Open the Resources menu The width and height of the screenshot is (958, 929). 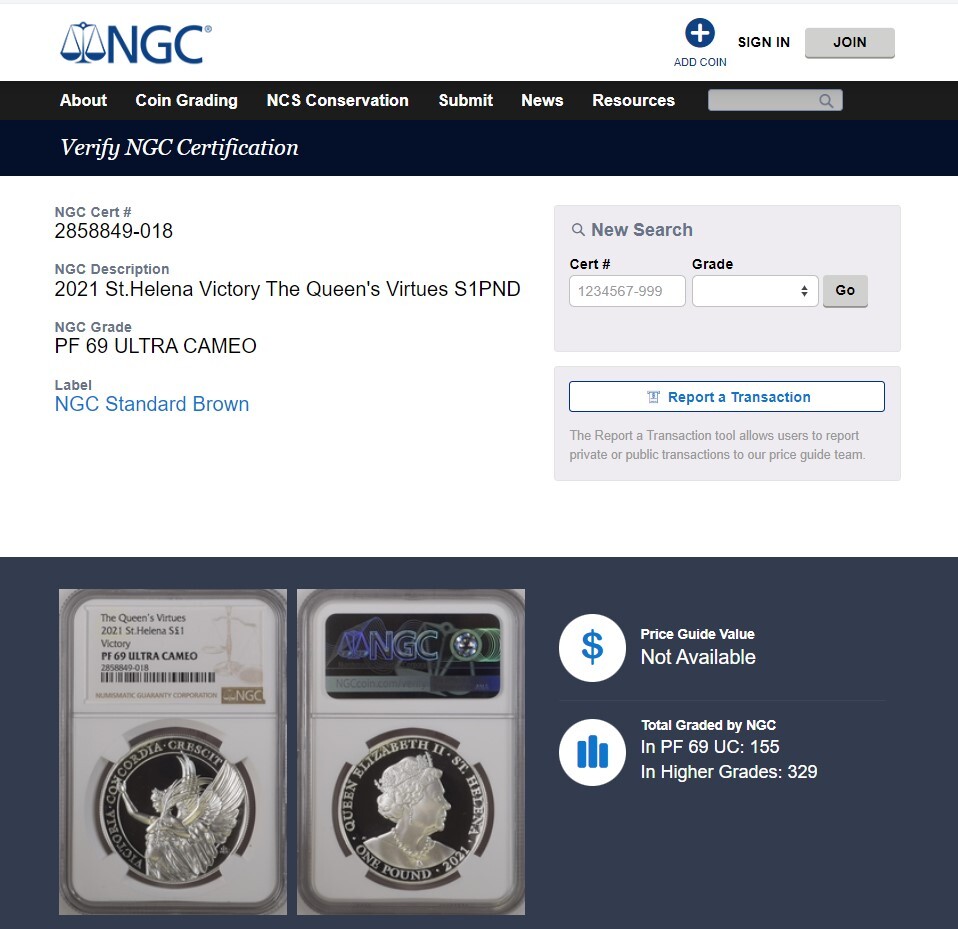click(x=633, y=100)
